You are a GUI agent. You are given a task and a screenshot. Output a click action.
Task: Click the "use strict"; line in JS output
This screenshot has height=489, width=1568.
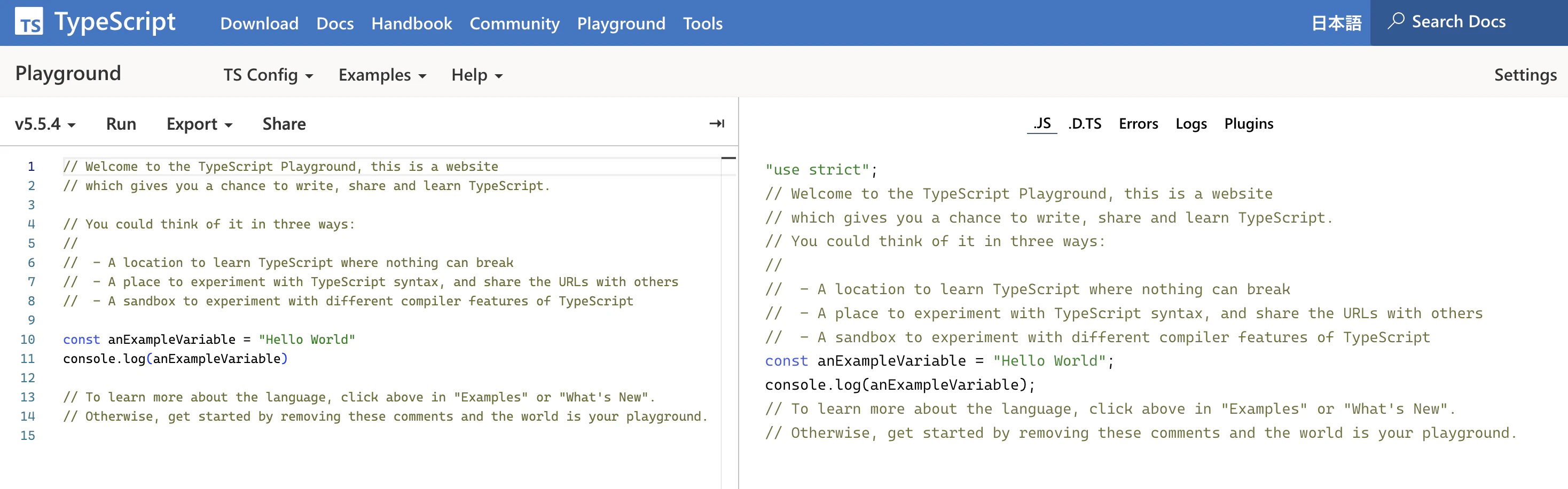821,170
